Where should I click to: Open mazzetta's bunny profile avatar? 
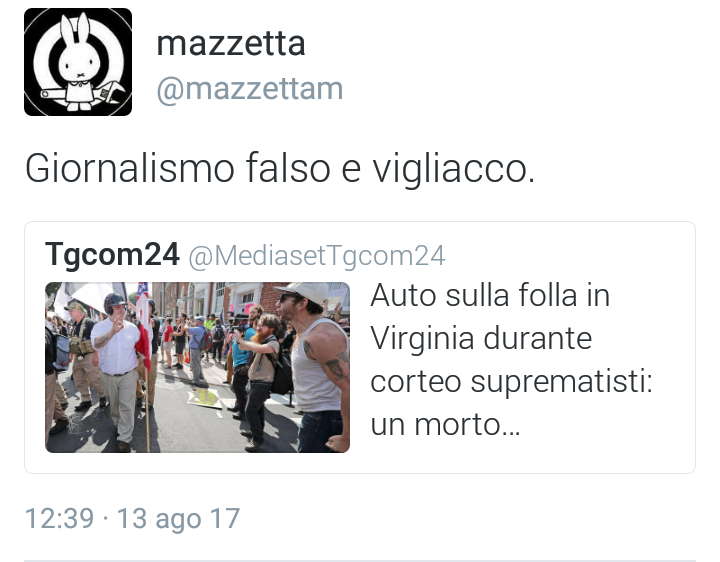click(x=78, y=62)
